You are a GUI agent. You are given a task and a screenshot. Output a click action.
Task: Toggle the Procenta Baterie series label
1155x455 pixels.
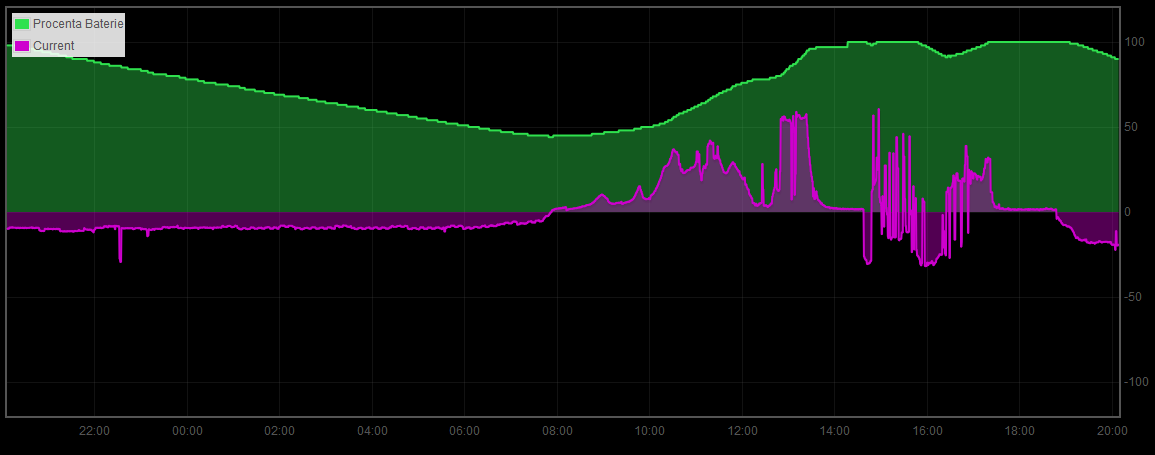[x=78, y=23]
